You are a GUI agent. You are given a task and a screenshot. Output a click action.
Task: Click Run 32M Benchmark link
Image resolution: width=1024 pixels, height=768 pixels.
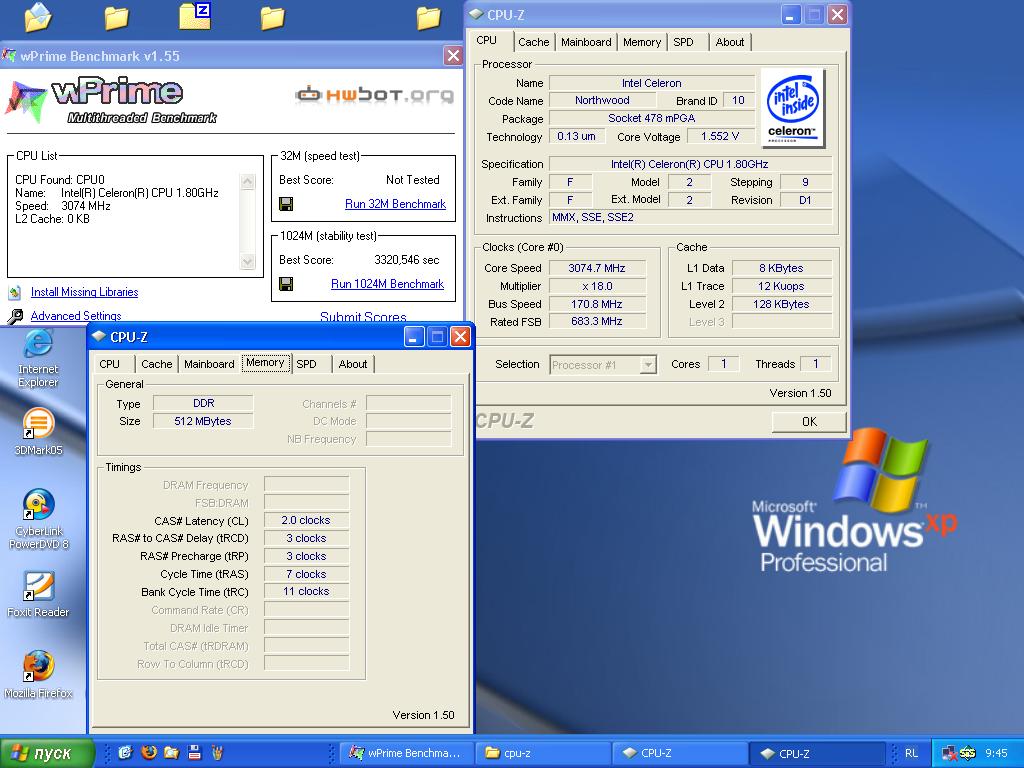tap(395, 204)
